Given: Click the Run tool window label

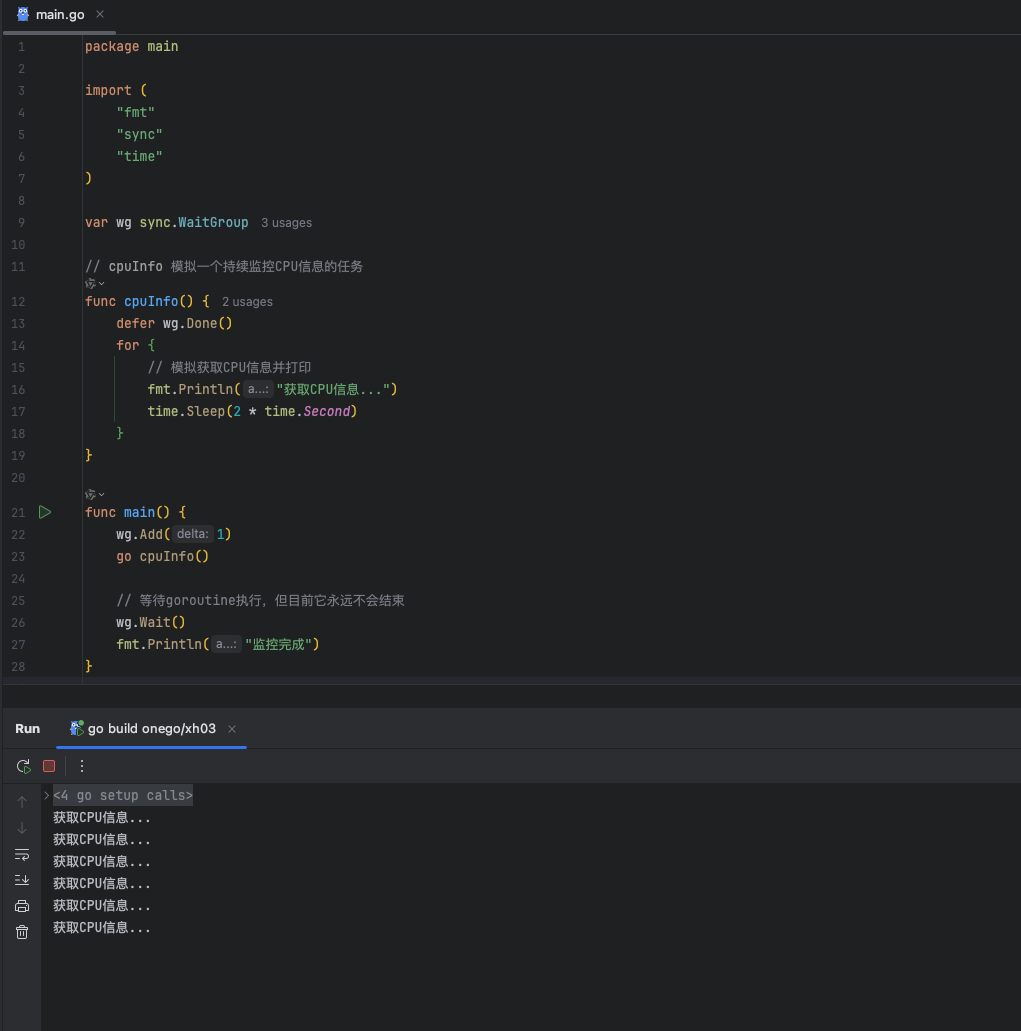Looking at the screenshot, I should click(x=28, y=729).
